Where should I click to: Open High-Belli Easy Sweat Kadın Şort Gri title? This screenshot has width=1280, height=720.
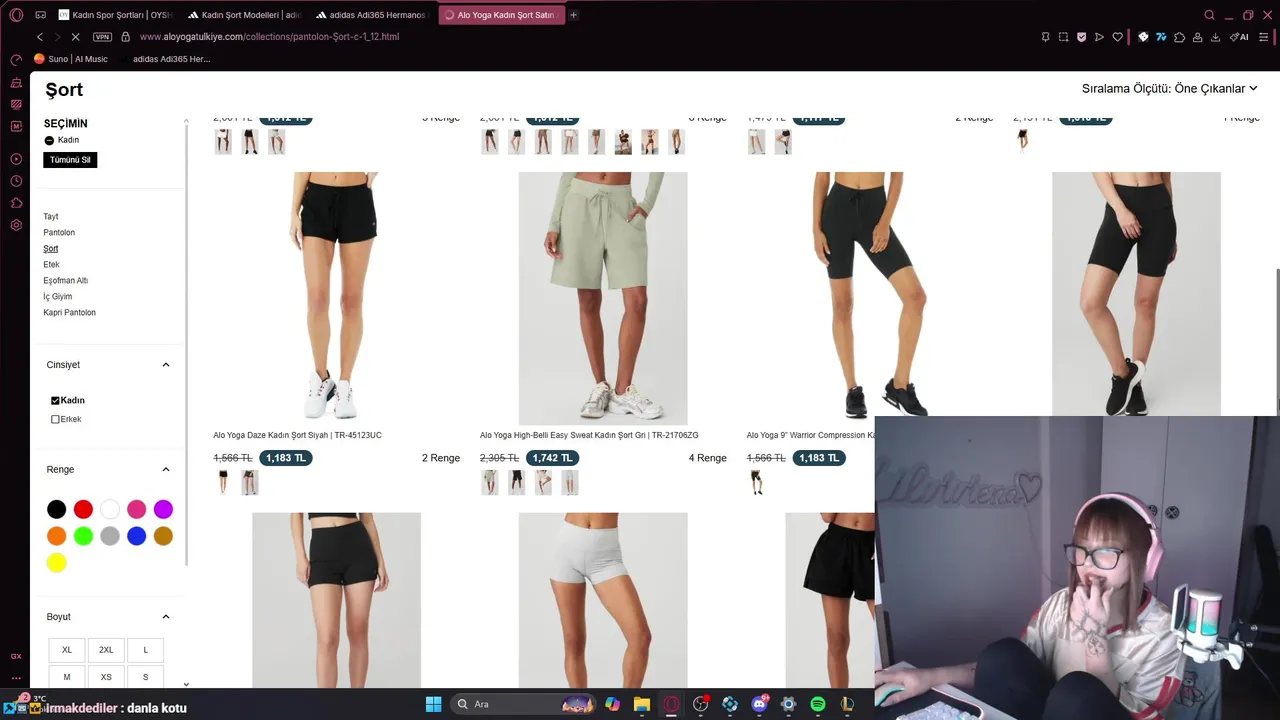(x=589, y=435)
